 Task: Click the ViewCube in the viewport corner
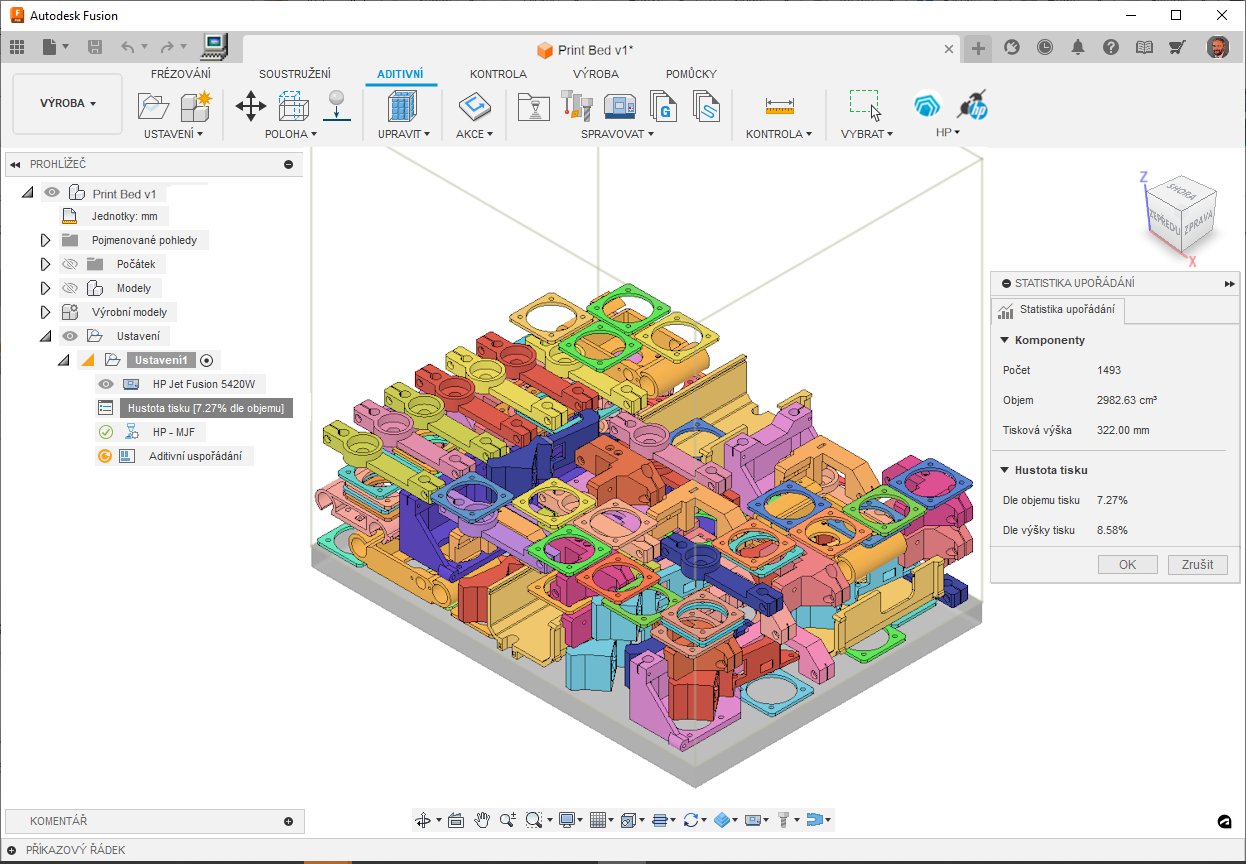click(x=1182, y=212)
